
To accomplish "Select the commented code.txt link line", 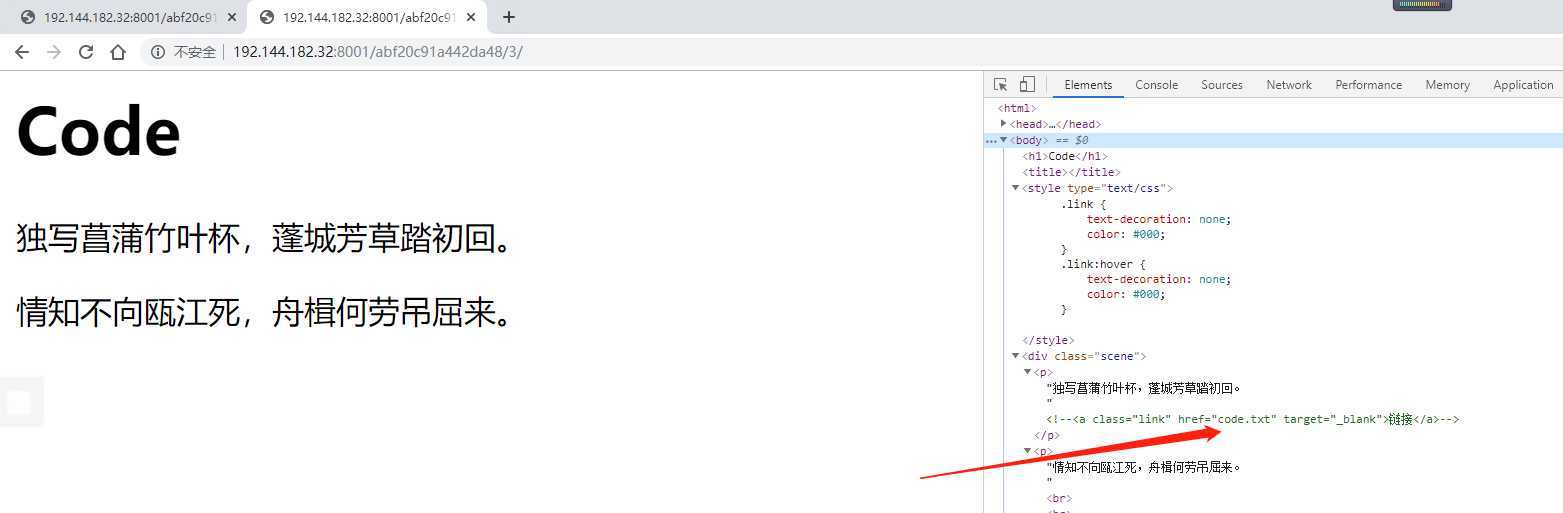I will point(1253,419).
